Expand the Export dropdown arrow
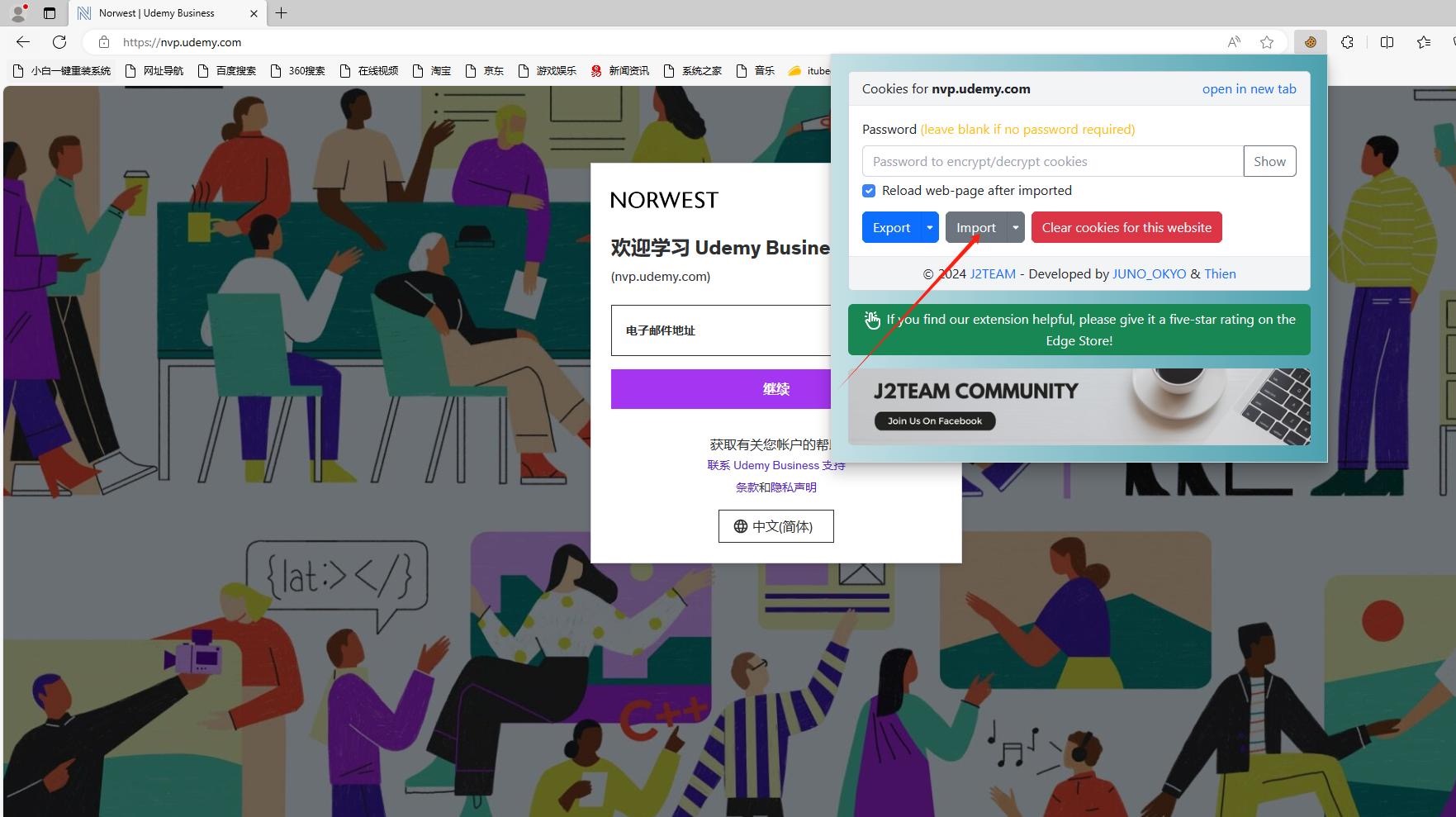The height and width of the screenshot is (817, 1456). click(x=930, y=227)
